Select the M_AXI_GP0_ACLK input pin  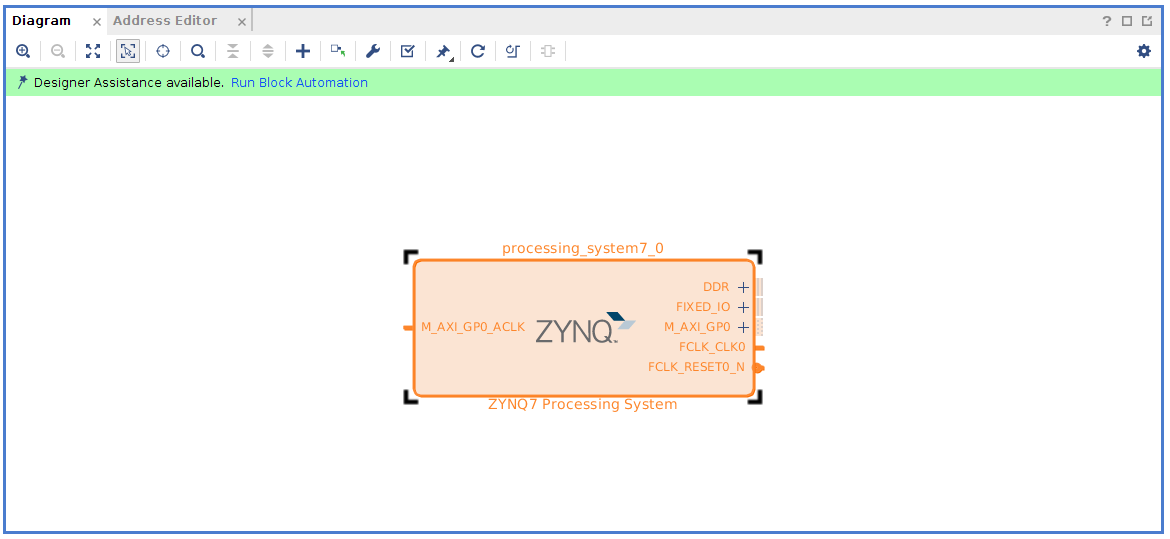(408, 327)
